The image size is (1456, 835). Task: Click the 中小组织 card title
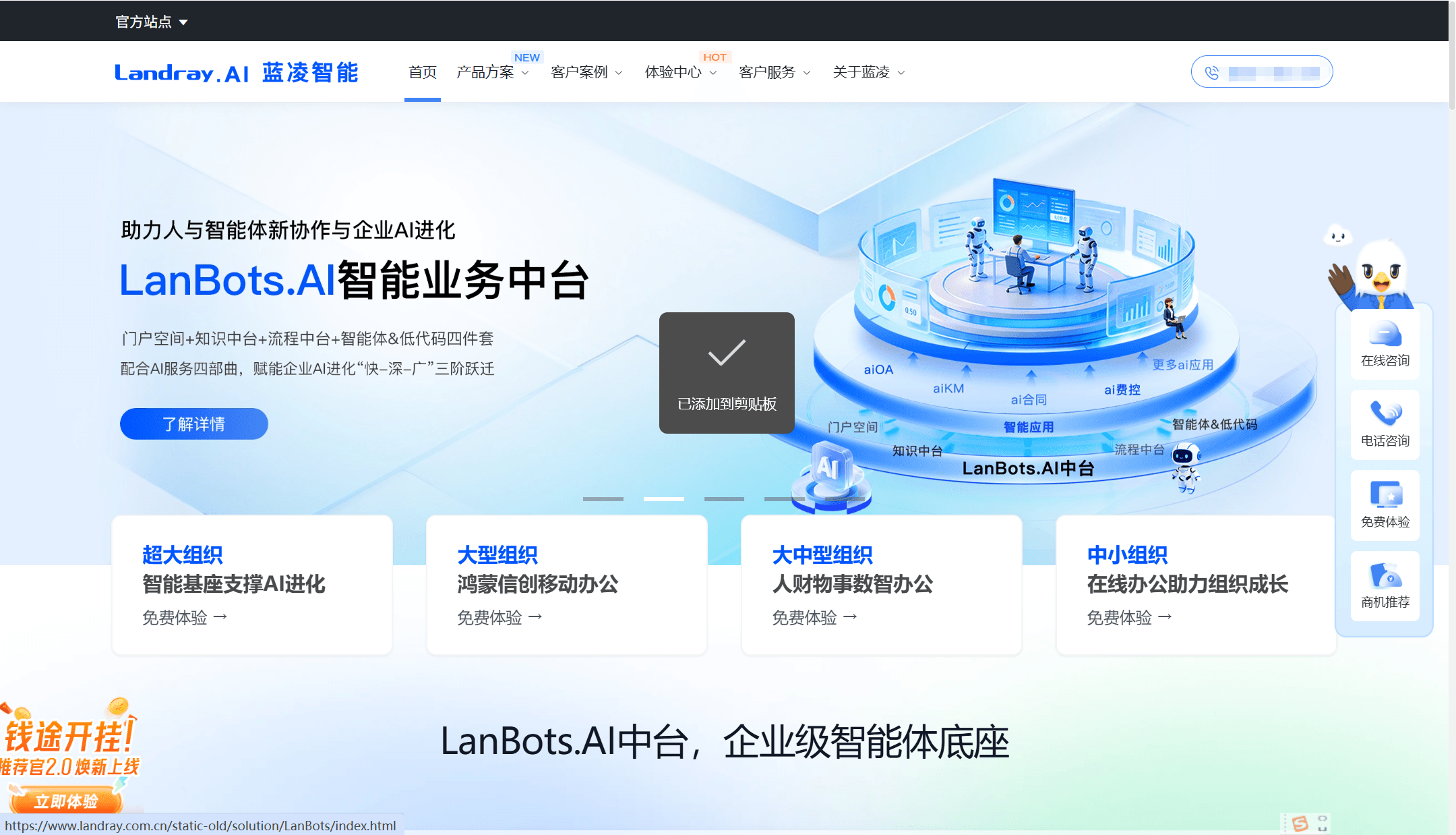pyautogui.click(x=1127, y=554)
